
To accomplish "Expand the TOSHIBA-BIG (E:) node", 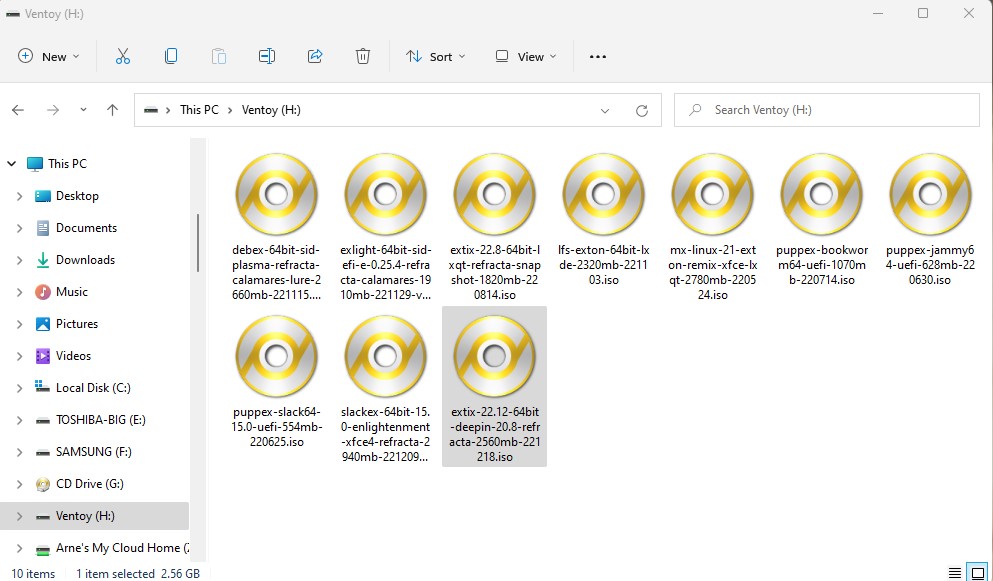I will [x=20, y=420].
